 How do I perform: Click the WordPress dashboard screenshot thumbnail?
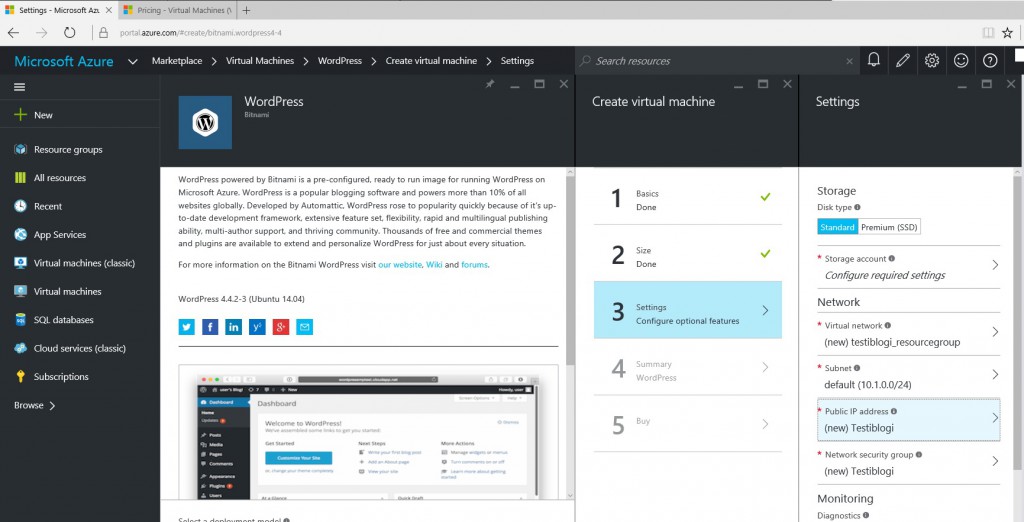coord(368,432)
